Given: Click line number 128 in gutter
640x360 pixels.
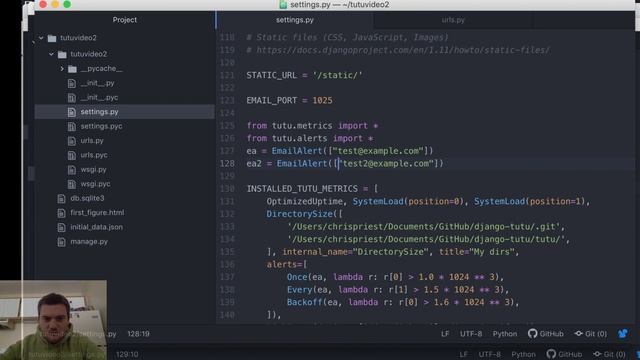Looking at the screenshot, I should (x=227, y=164).
